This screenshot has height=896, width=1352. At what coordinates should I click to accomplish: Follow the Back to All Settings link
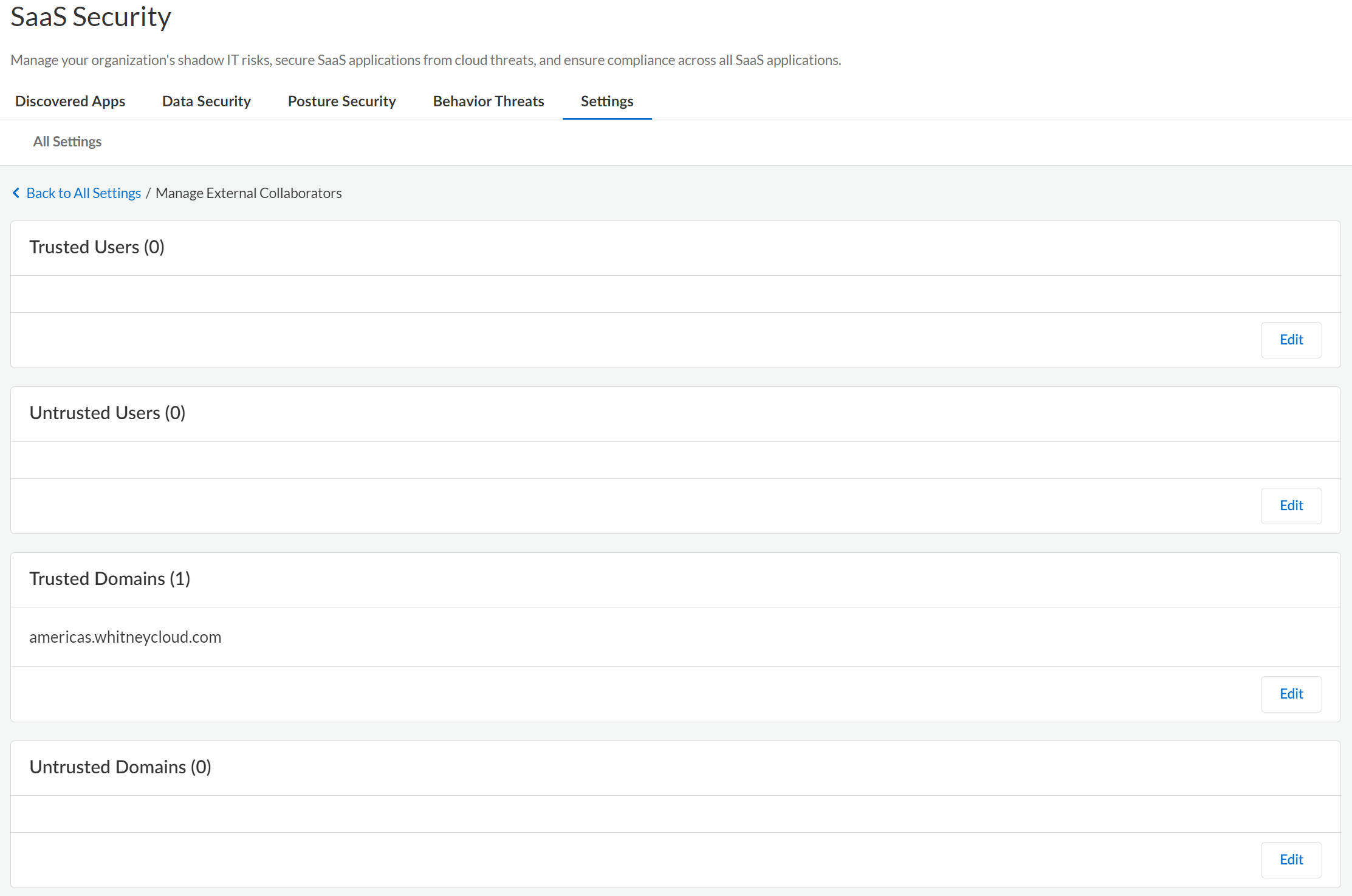[83, 193]
